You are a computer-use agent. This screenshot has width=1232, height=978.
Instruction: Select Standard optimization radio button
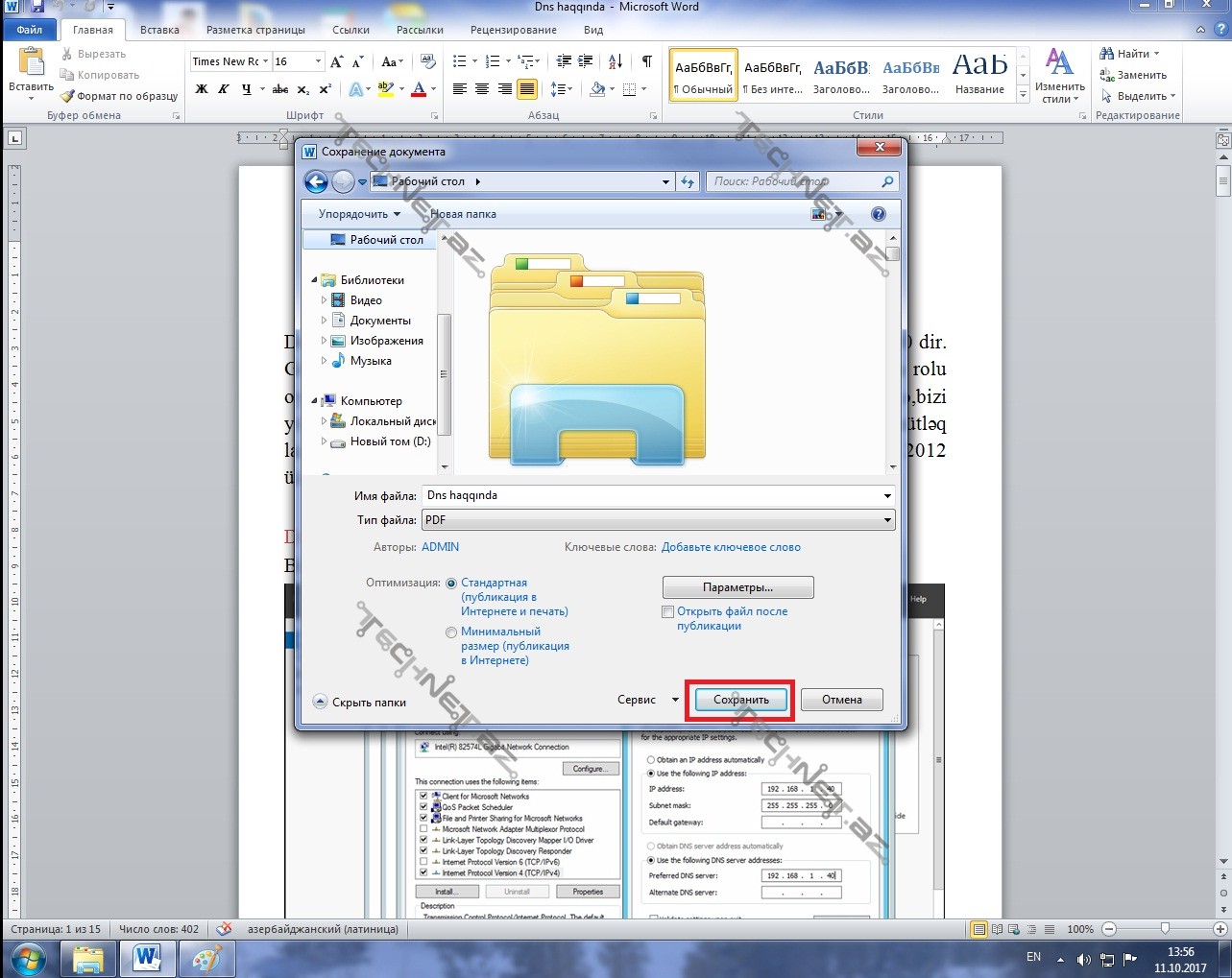tap(451, 584)
